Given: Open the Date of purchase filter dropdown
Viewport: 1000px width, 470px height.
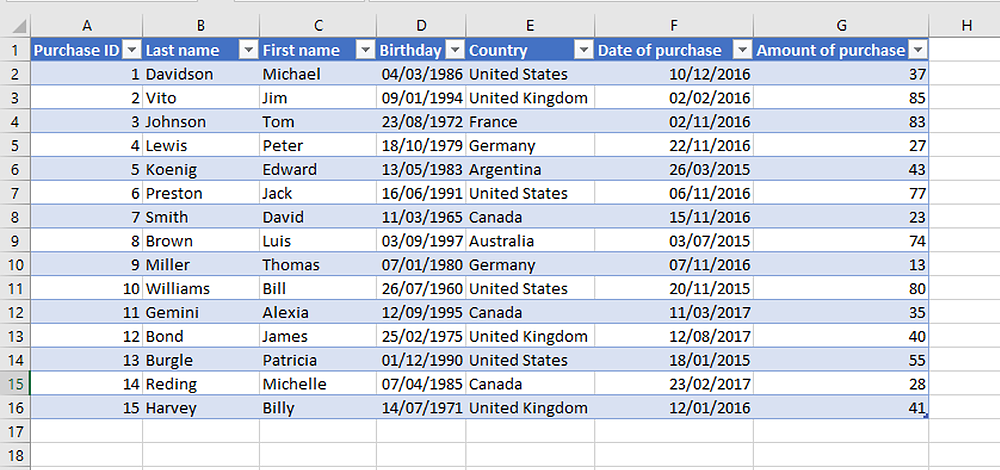Looking at the screenshot, I should (742, 50).
